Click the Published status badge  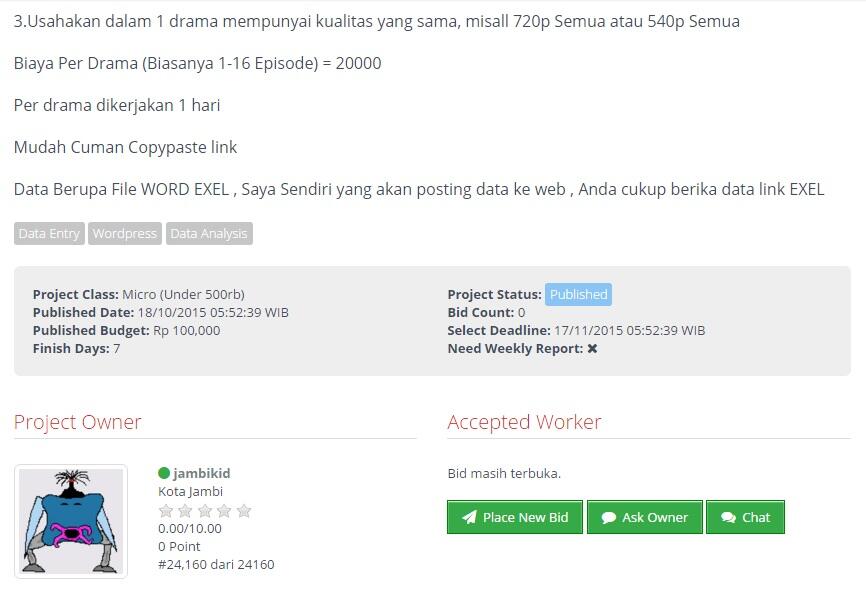tap(578, 294)
